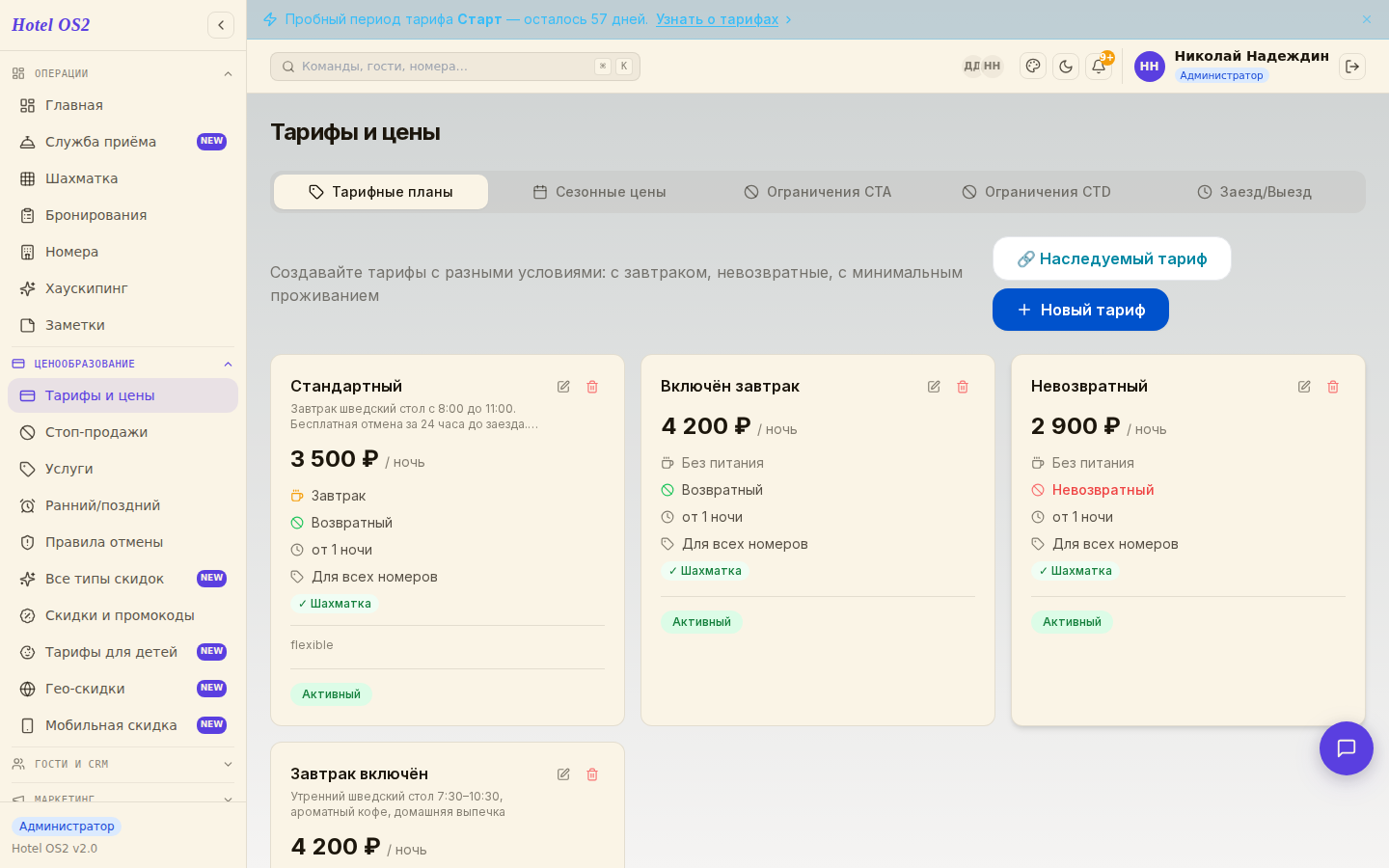The height and width of the screenshot is (868, 1389).
Task: Open the chat support bubble
Action: pos(1347,748)
